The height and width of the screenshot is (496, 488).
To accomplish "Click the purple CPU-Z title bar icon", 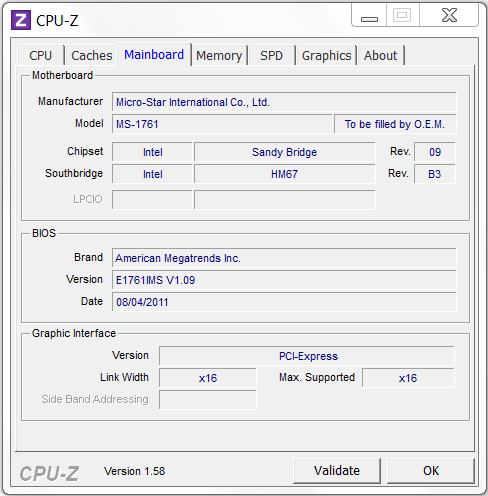I will [21, 20].
